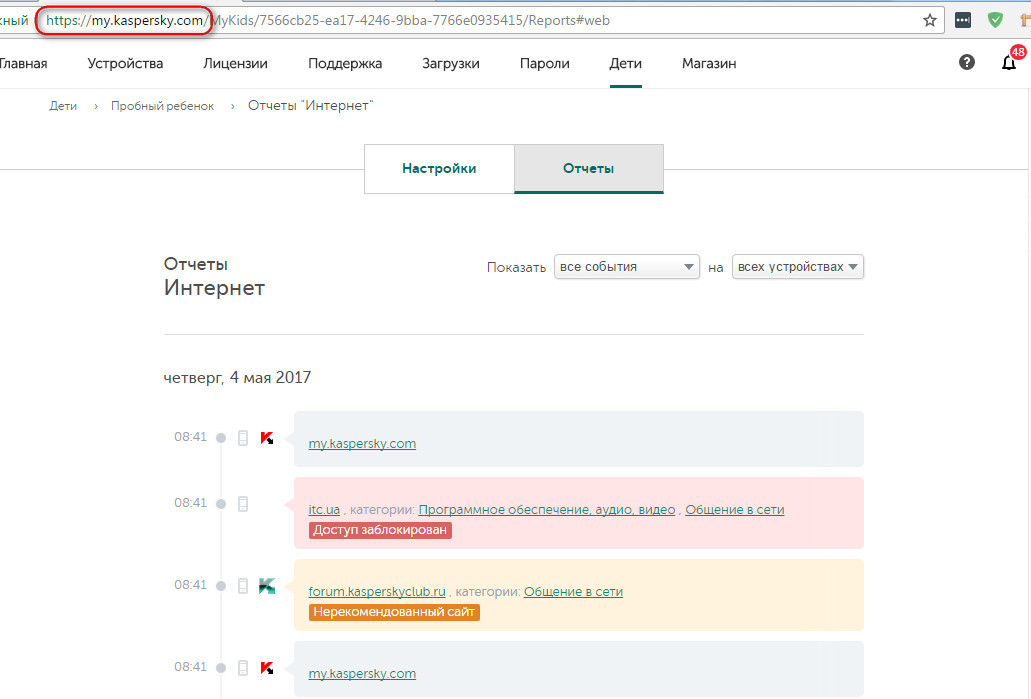Go to Главная menu item

tap(23, 64)
